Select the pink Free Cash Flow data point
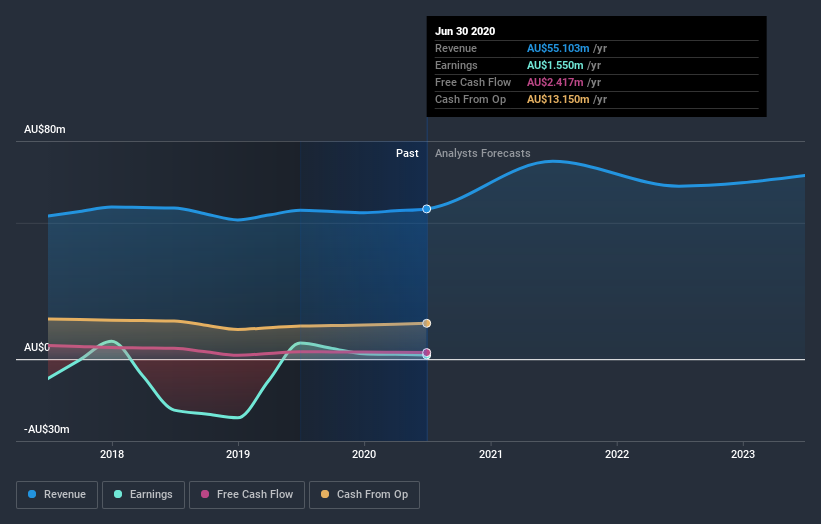Image resolution: width=821 pixels, height=524 pixels. (x=427, y=352)
